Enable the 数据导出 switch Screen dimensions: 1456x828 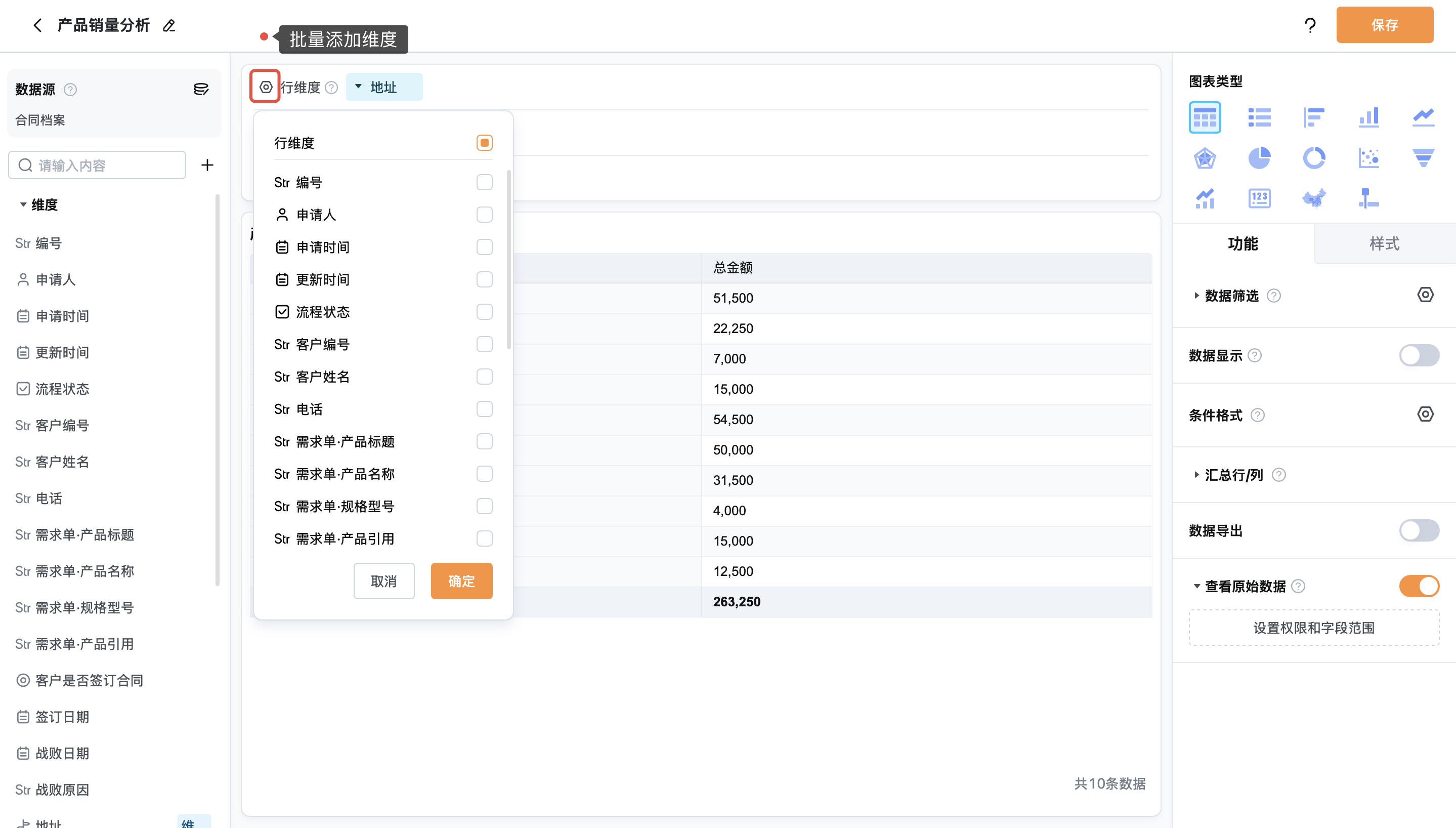[x=1419, y=530]
